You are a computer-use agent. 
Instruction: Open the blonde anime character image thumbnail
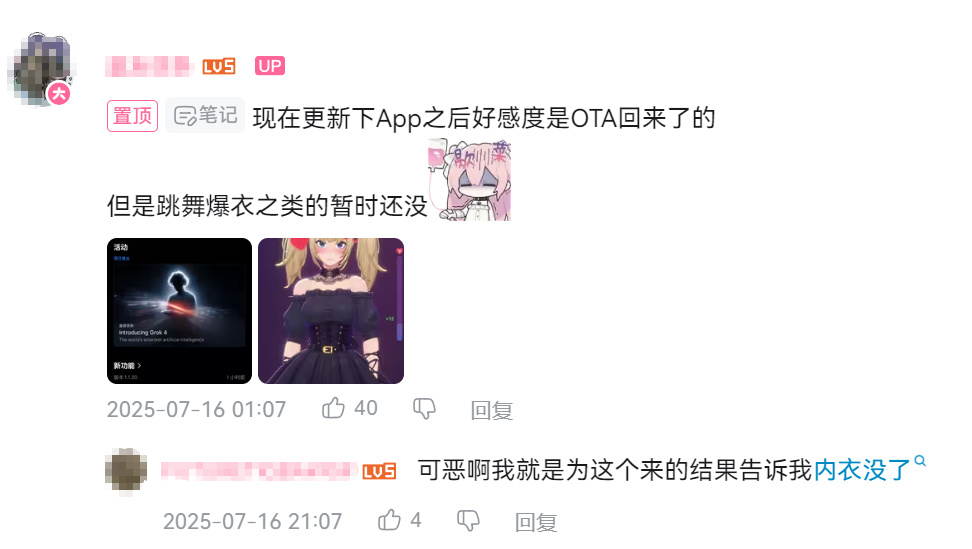tap(331, 311)
